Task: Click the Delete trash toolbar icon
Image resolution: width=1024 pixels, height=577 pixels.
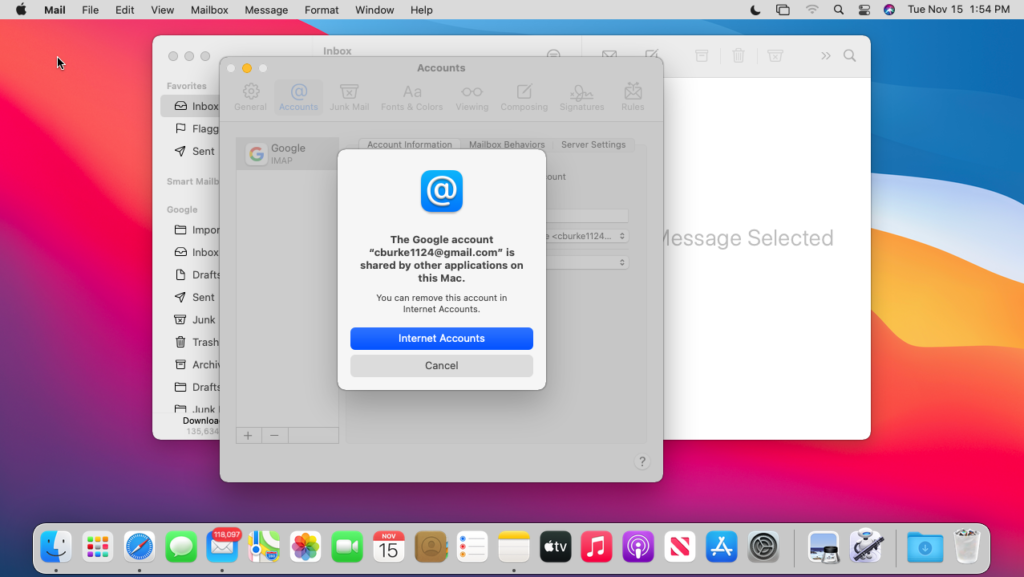Action: [739, 55]
